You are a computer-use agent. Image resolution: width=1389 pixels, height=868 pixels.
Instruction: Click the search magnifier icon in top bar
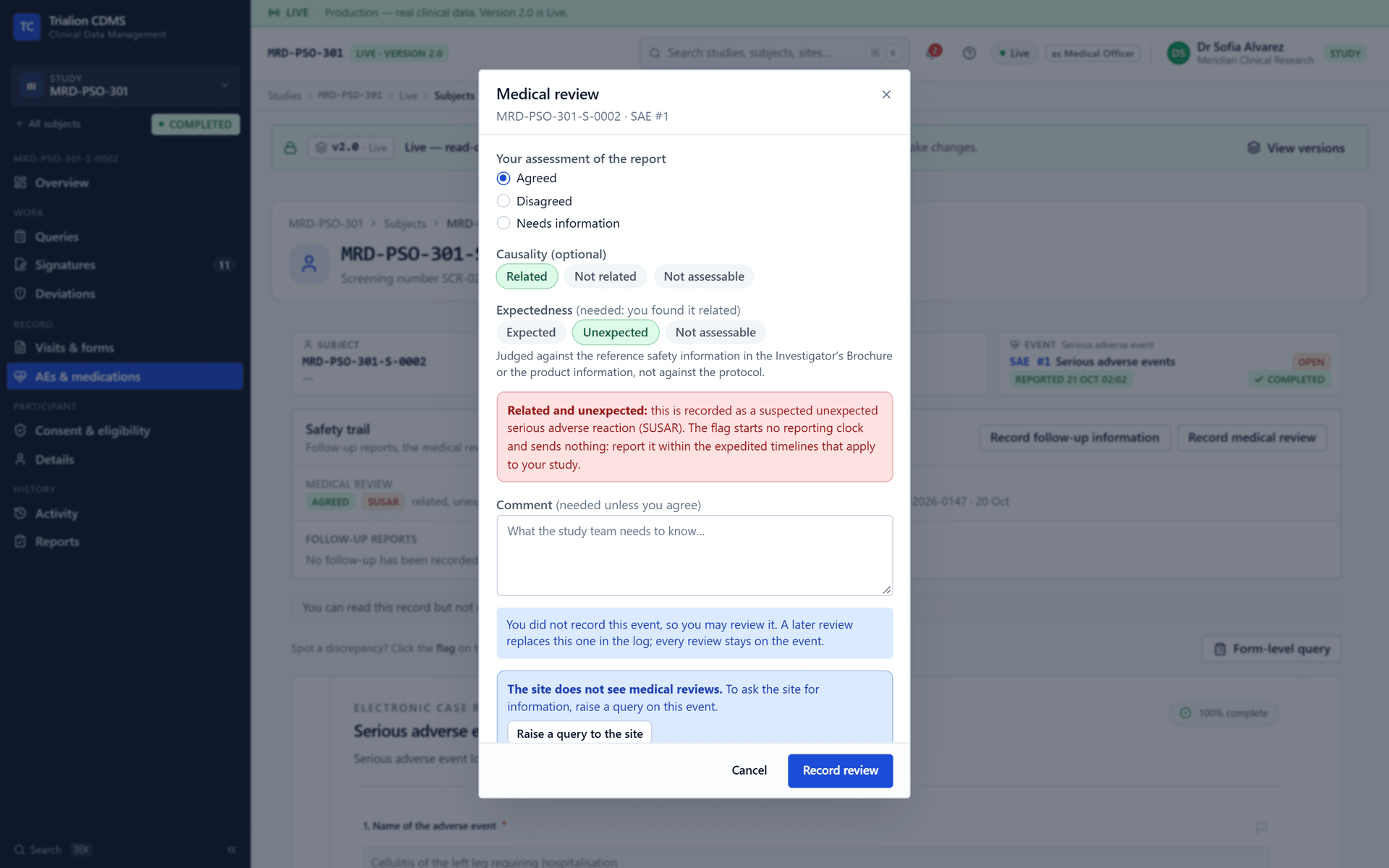coord(655,53)
